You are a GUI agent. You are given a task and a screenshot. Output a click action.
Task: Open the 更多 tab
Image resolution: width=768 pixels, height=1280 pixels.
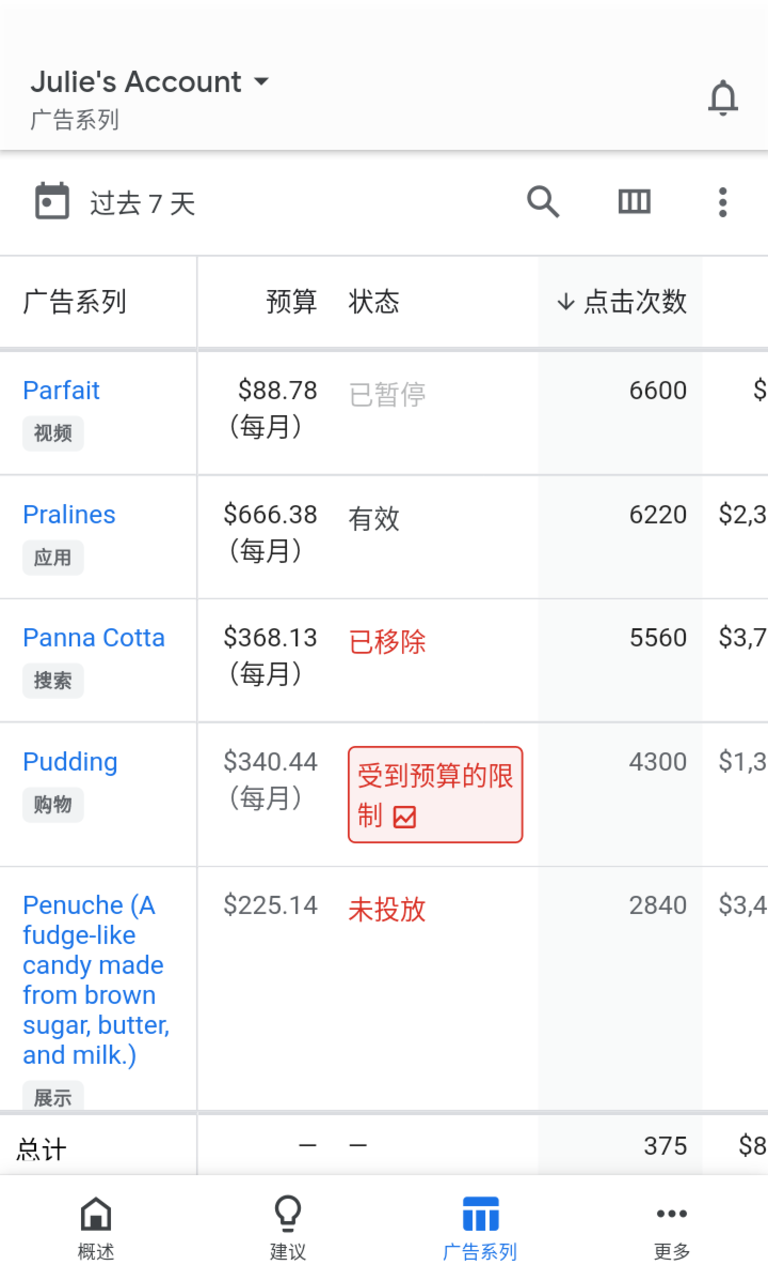pyautogui.click(x=672, y=1227)
